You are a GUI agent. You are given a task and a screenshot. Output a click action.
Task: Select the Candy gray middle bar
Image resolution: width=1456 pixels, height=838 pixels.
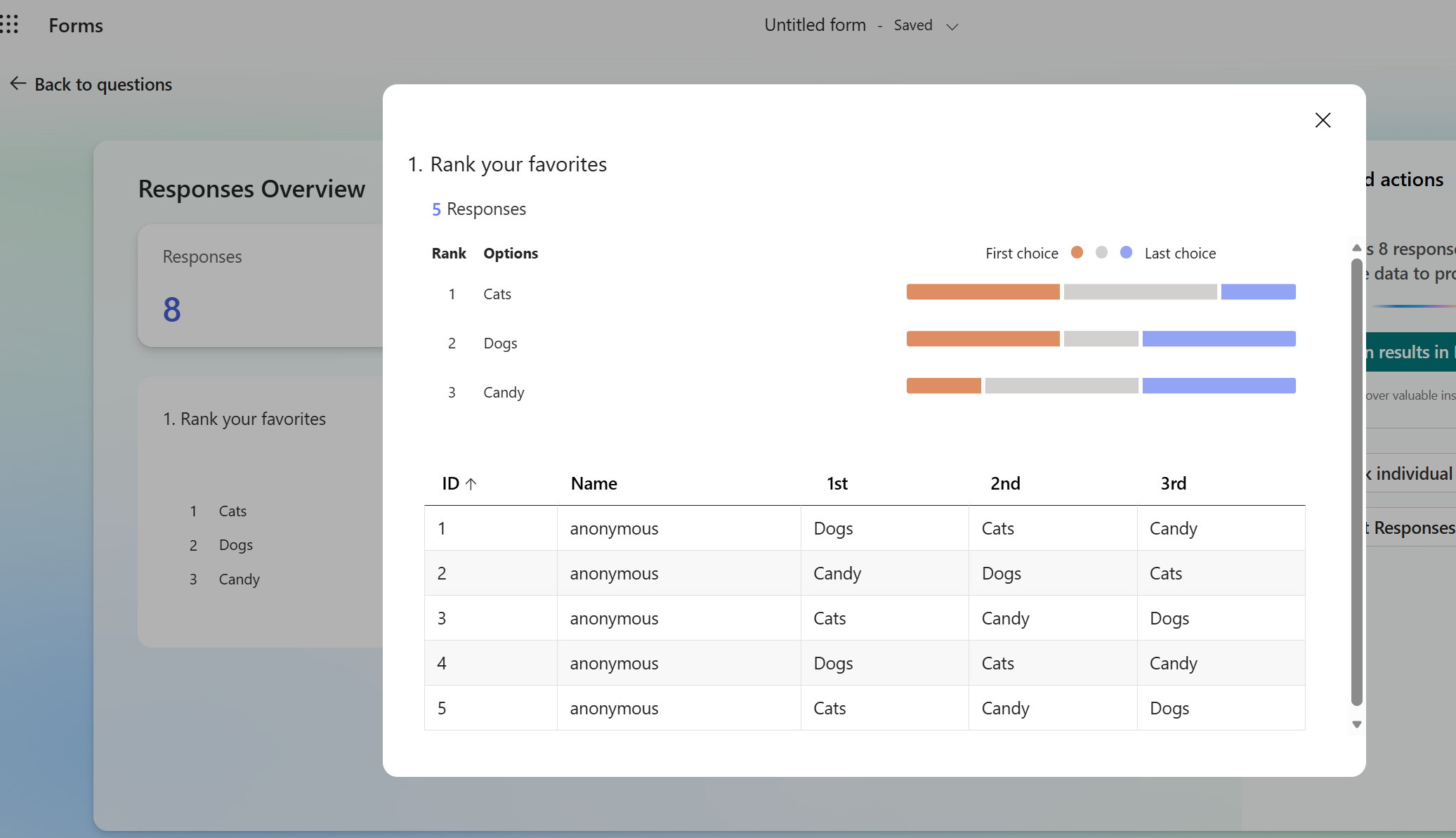pyautogui.click(x=1061, y=386)
